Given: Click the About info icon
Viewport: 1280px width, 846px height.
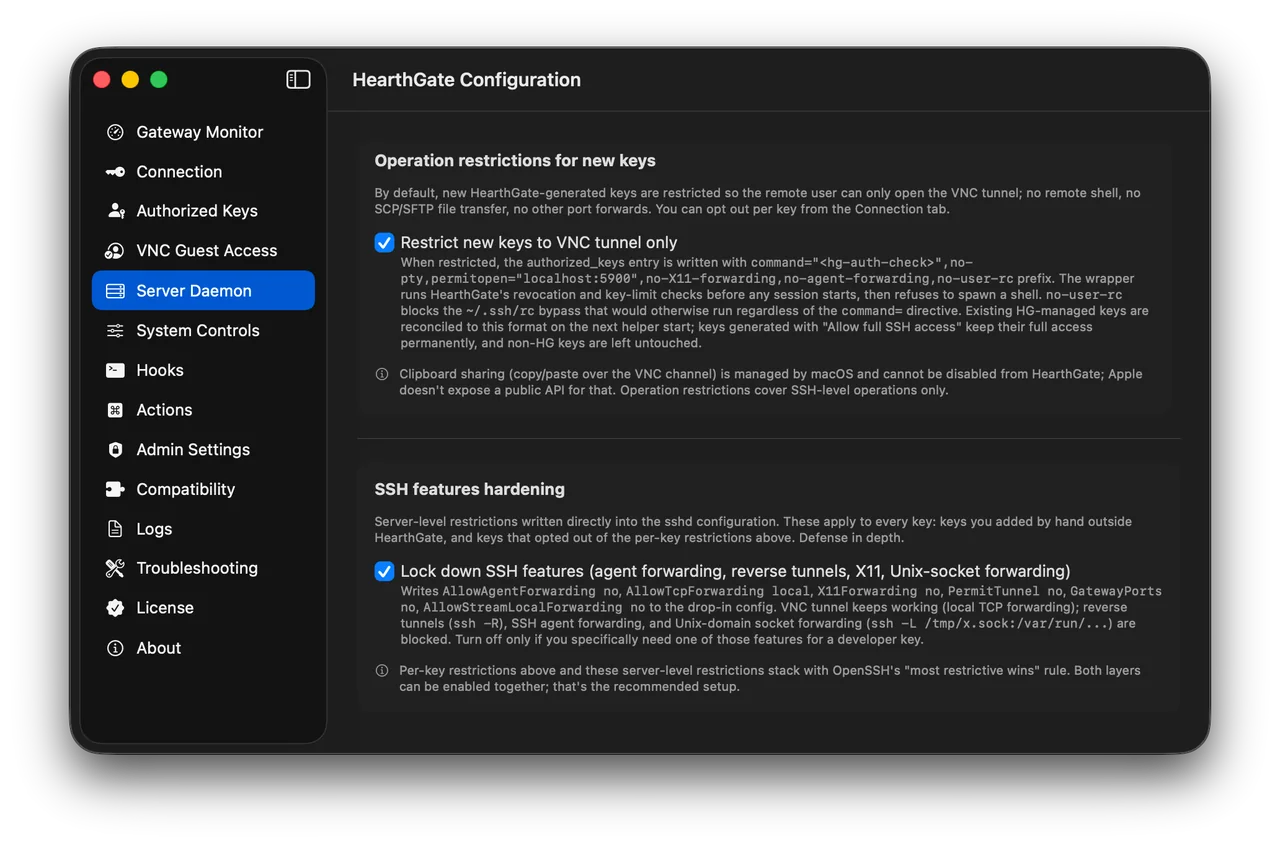Looking at the screenshot, I should tap(115, 648).
